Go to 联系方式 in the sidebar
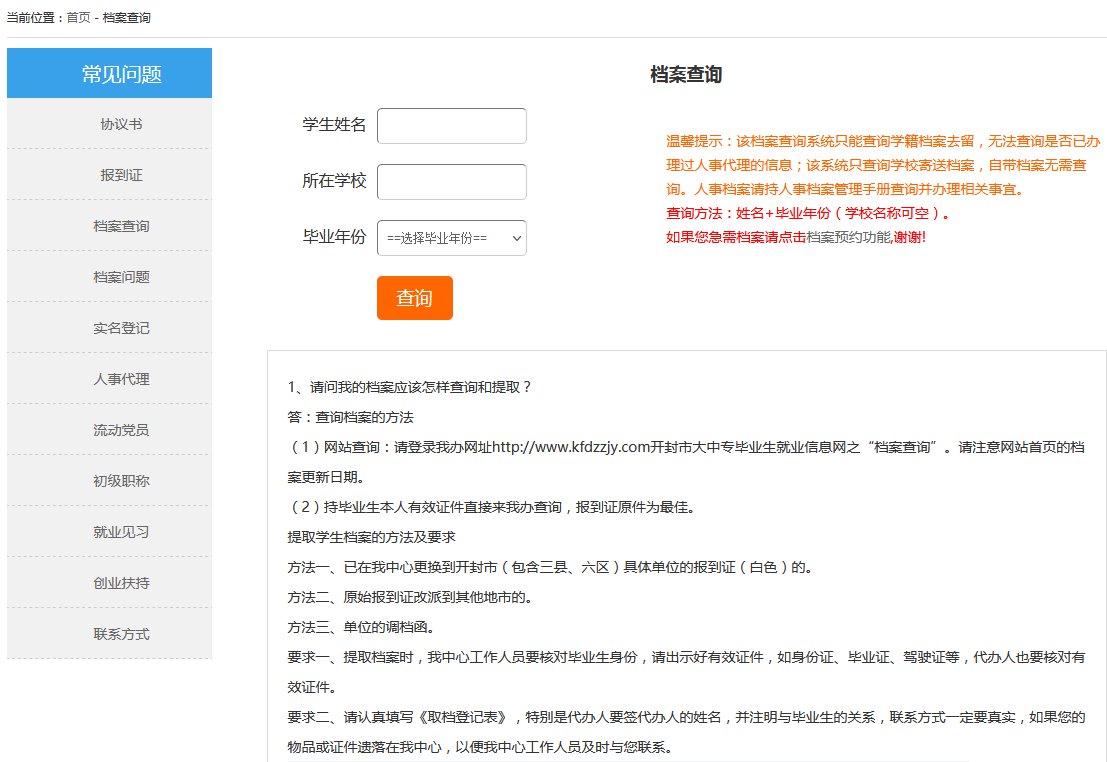The image size is (1107, 762). tap(121, 634)
